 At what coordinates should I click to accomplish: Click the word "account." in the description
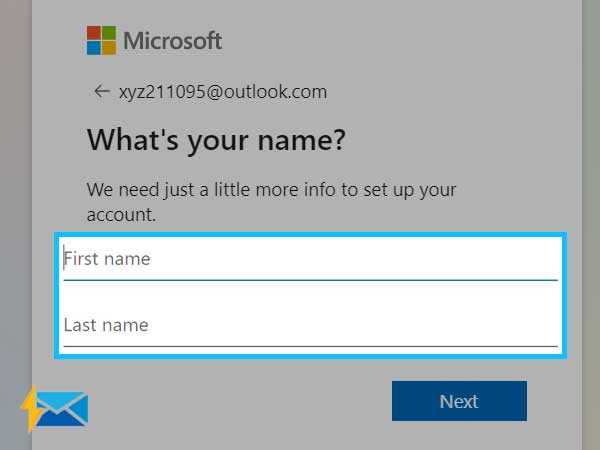(121, 215)
